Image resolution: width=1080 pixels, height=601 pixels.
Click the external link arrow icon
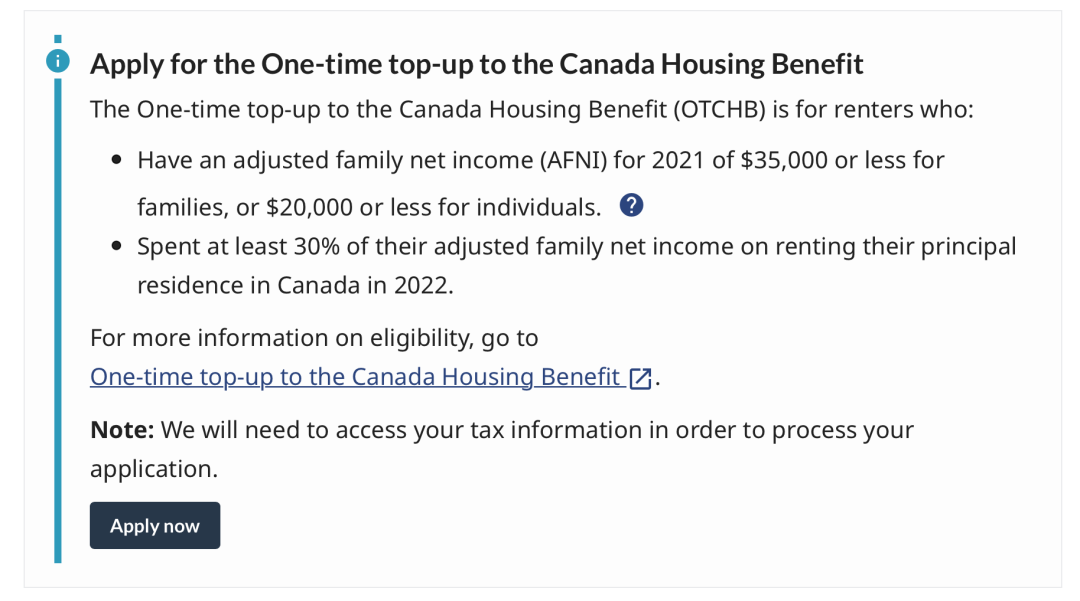pyautogui.click(x=640, y=379)
